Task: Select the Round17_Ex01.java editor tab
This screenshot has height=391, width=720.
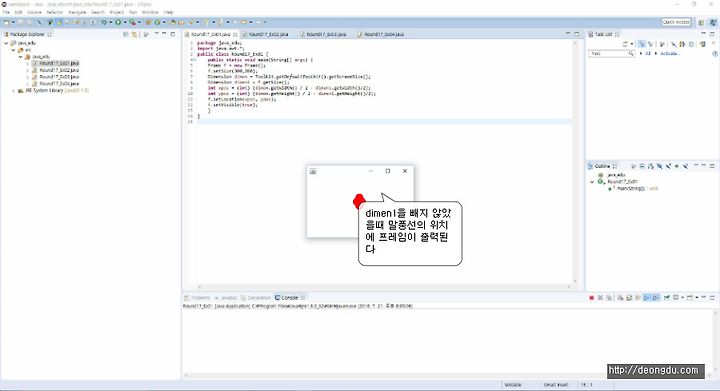Action: point(211,34)
